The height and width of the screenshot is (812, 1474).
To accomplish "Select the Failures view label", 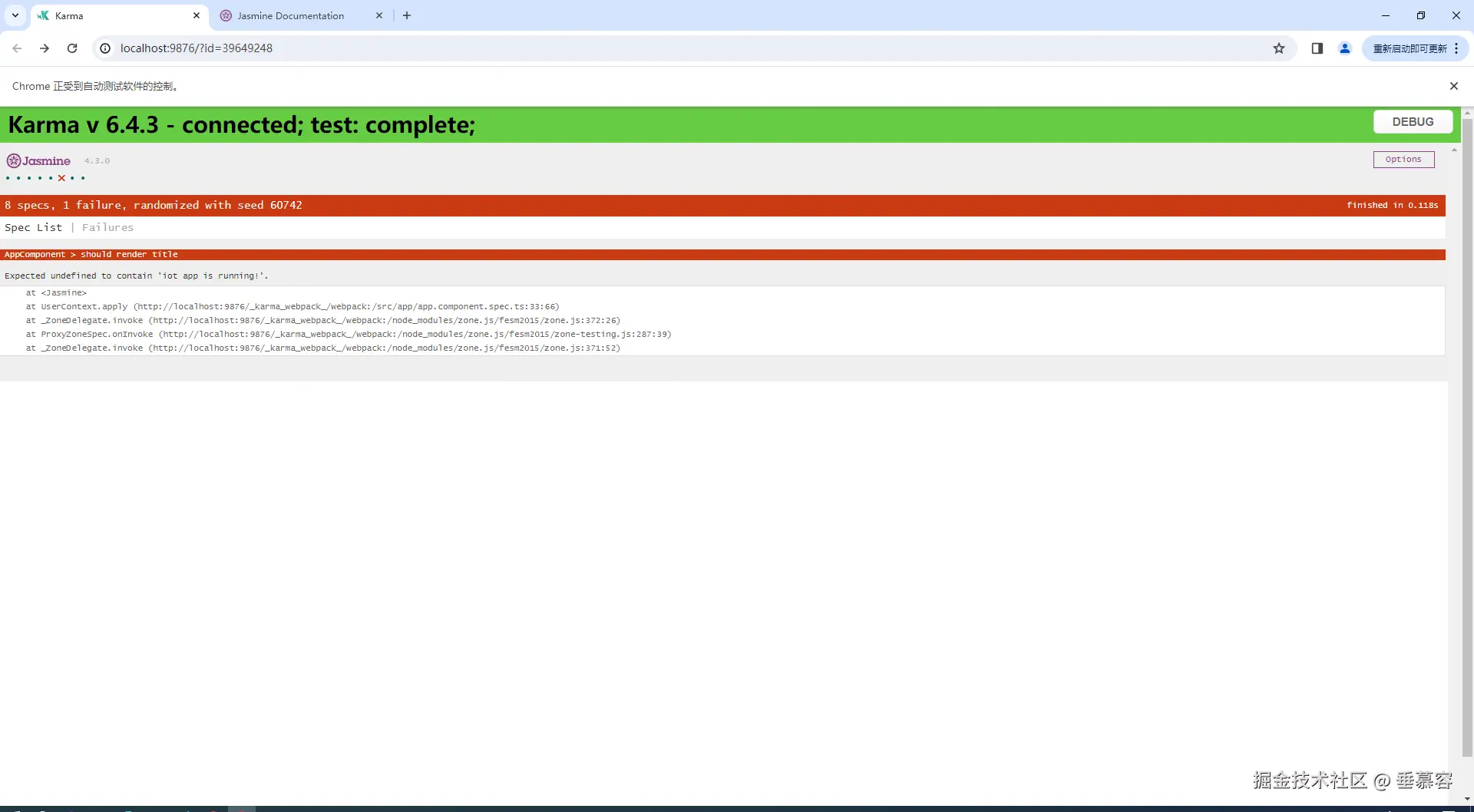I will (107, 227).
